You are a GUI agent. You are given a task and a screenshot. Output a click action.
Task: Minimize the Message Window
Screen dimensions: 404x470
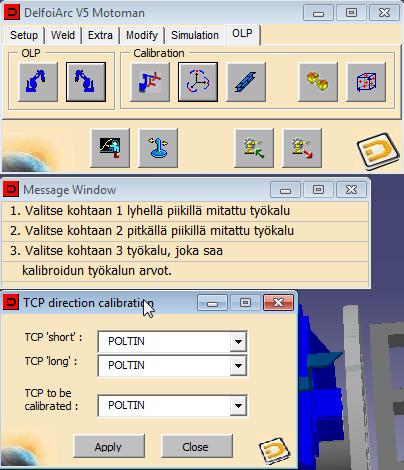pyautogui.click(x=285, y=190)
